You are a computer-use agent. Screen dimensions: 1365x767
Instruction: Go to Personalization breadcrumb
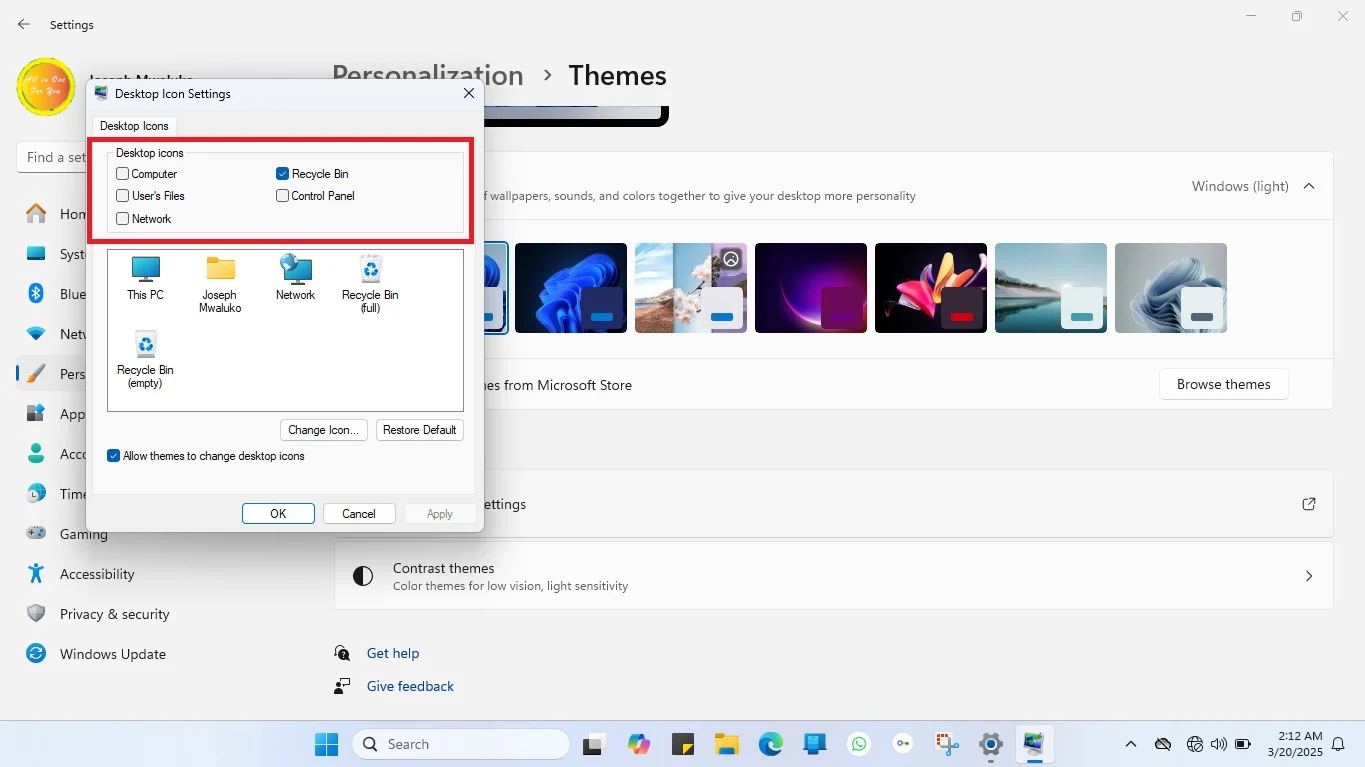tap(428, 76)
